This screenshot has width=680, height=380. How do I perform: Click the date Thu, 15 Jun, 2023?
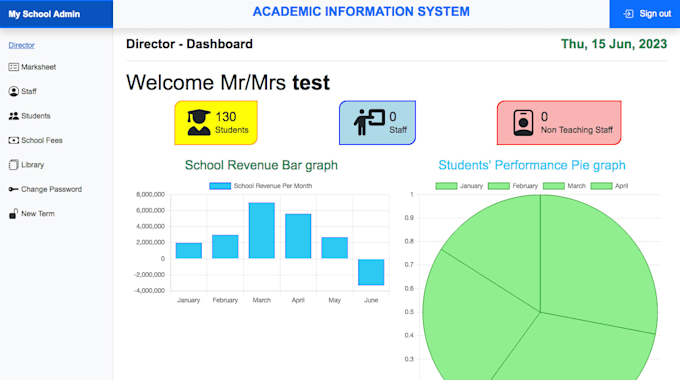614,44
